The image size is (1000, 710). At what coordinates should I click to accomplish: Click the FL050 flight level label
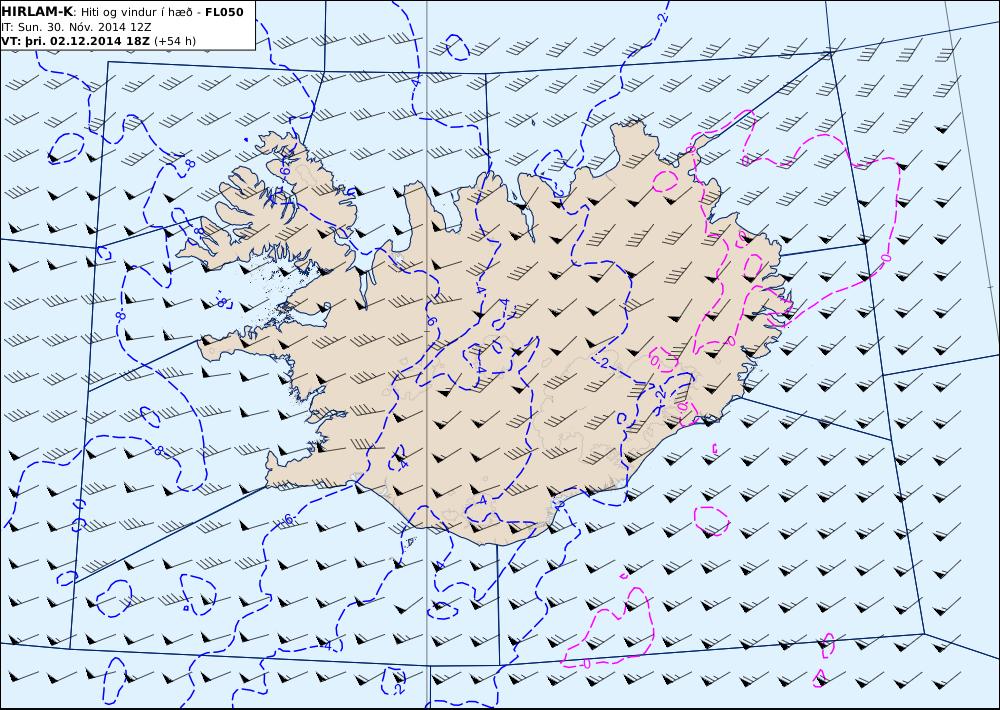(224, 12)
